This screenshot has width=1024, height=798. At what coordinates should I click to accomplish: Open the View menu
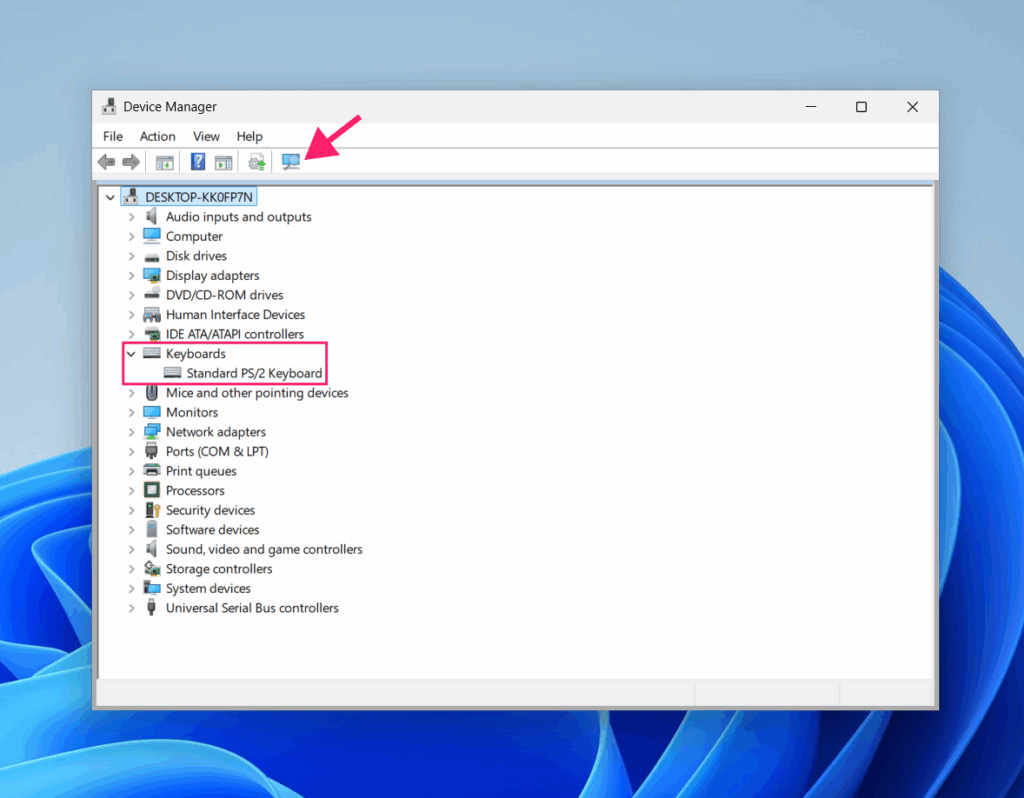click(x=206, y=136)
